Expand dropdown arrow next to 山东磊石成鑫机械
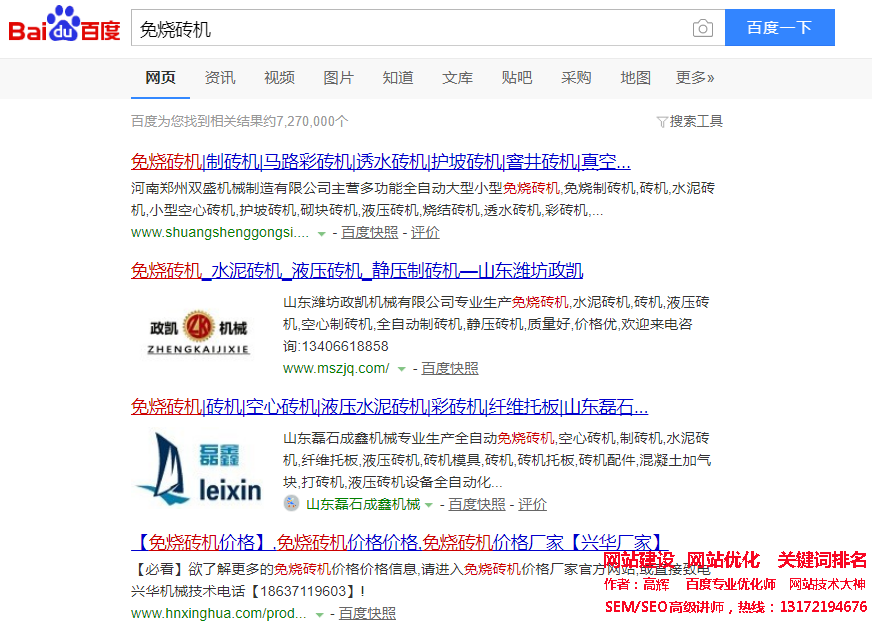 (x=429, y=505)
